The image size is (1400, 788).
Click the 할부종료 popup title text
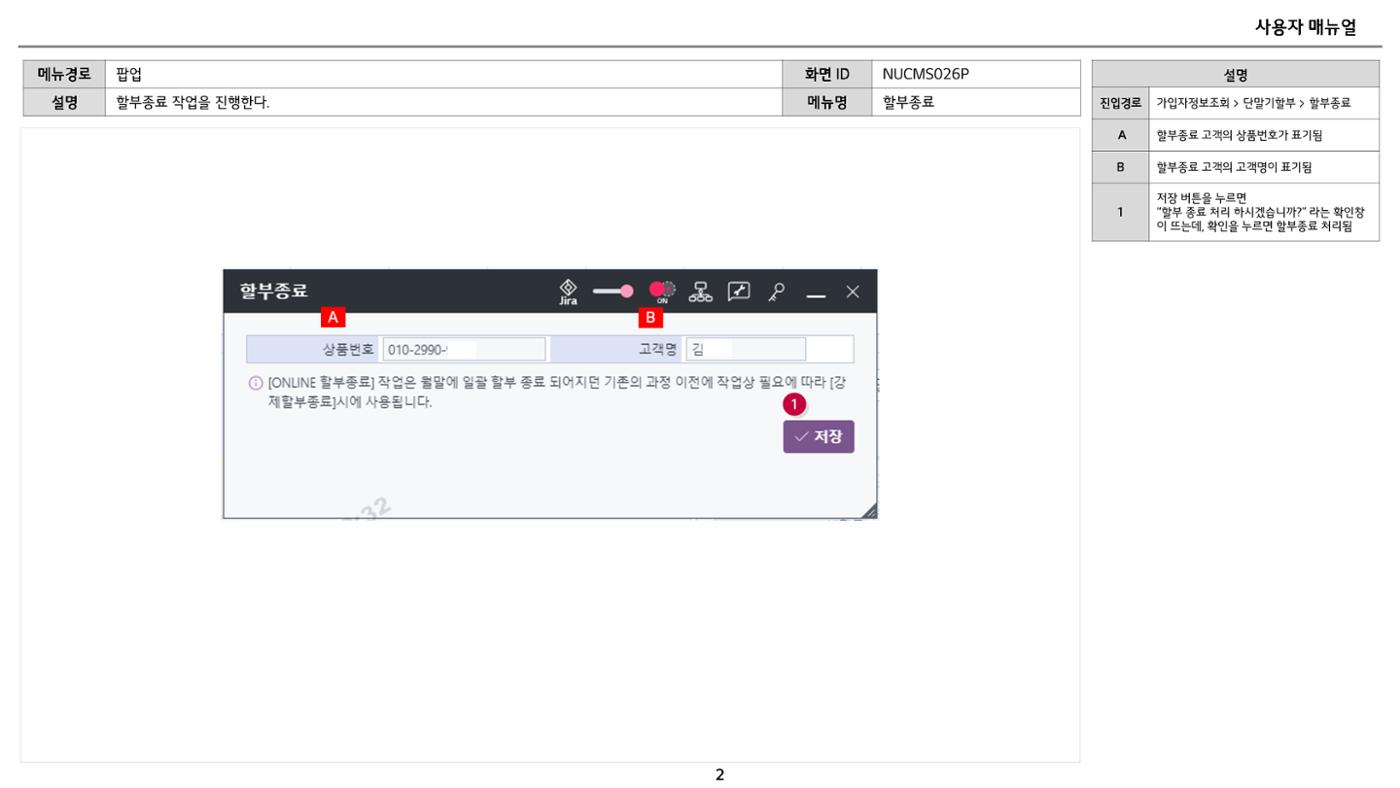[273, 291]
